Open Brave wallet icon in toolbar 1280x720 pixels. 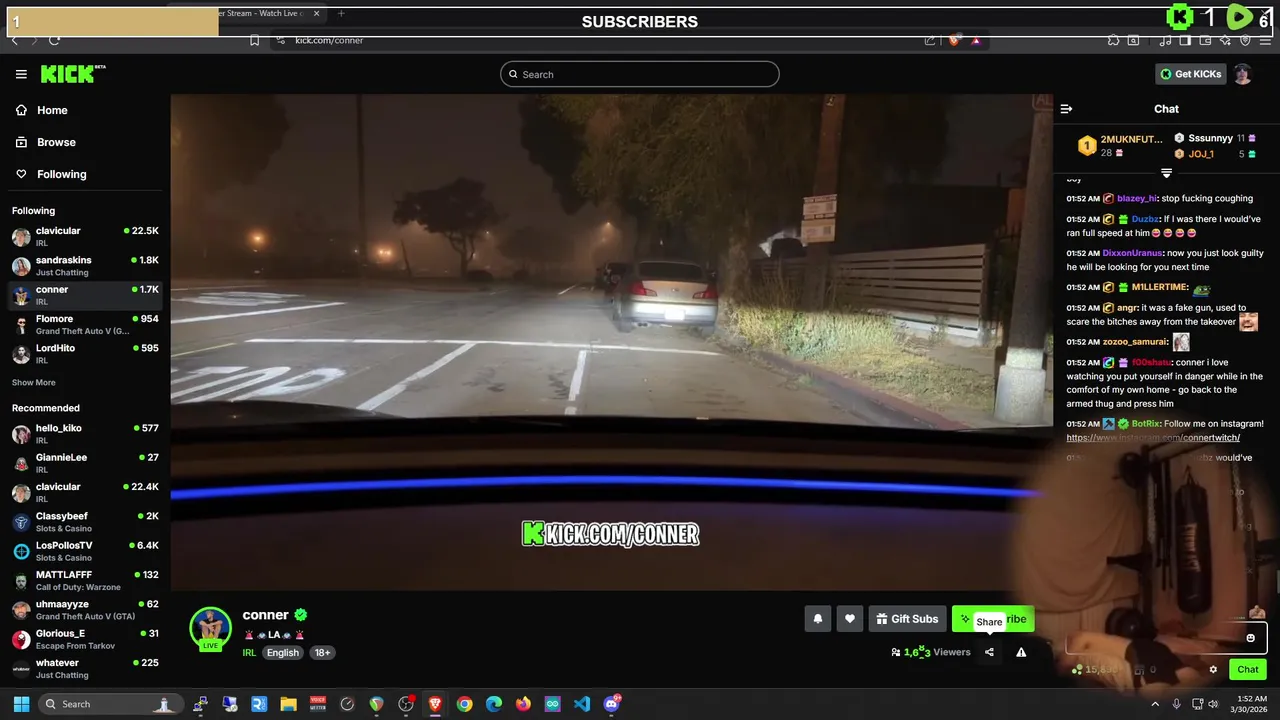(x=1205, y=40)
